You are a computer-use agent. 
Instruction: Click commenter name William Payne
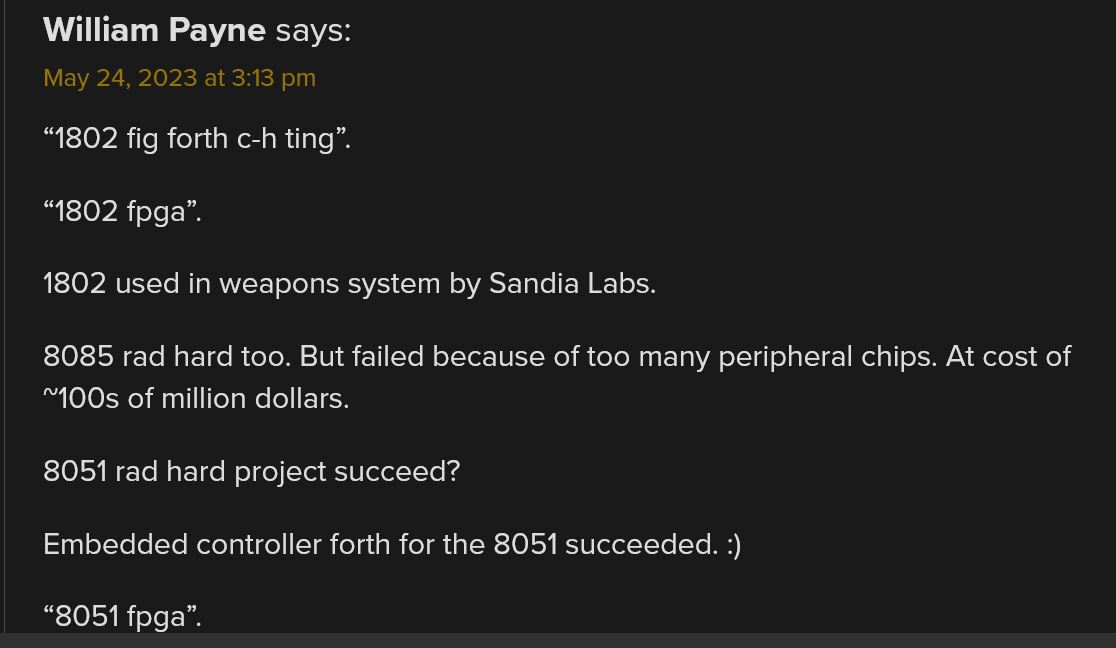point(154,31)
